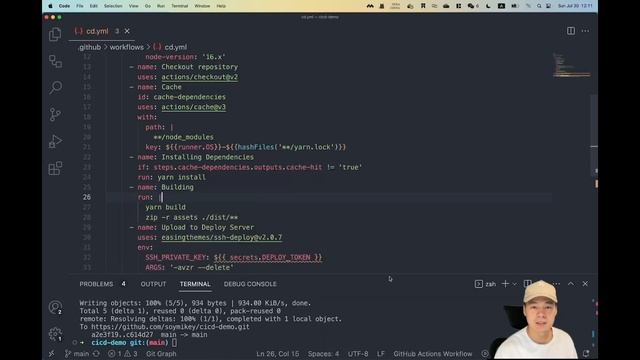Open the Selection menu

113,6
